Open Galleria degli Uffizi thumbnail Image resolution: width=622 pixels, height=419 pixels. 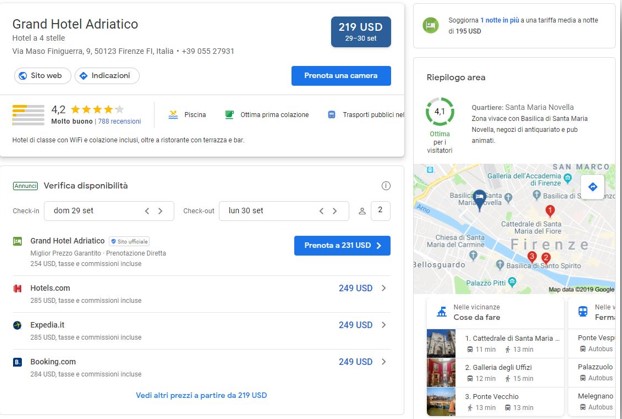click(441, 373)
